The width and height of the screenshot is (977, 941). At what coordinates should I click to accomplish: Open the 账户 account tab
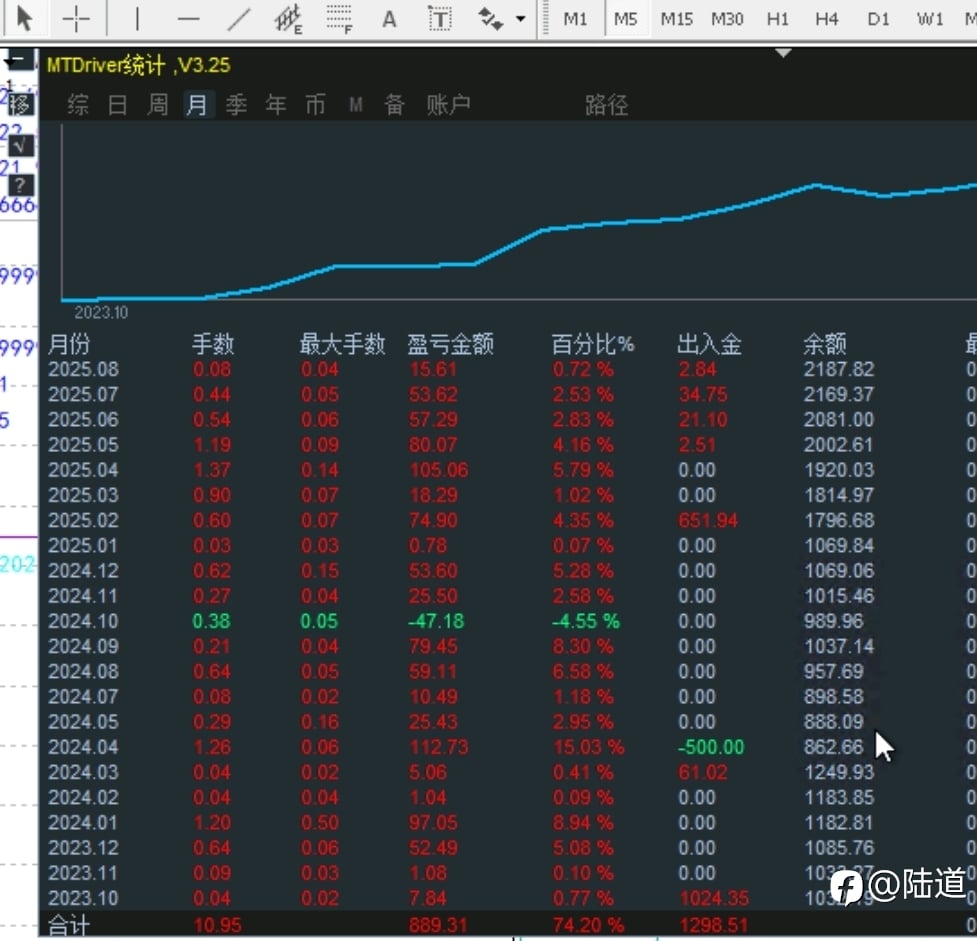[448, 105]
